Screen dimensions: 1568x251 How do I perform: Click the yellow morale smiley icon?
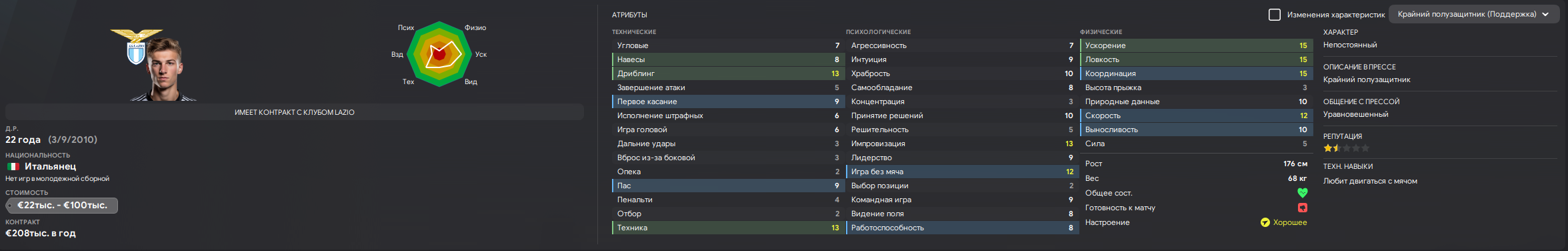tap(1265, 222)
